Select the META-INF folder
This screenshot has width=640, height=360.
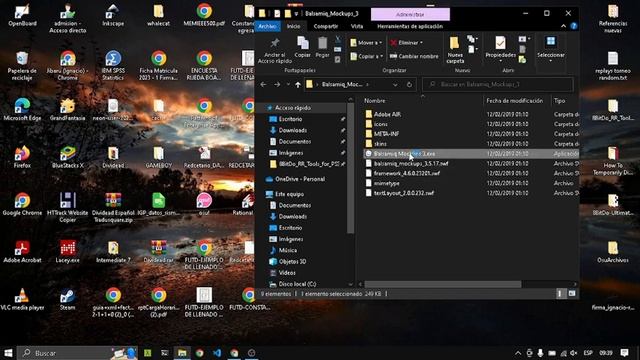tap(386, 134)
